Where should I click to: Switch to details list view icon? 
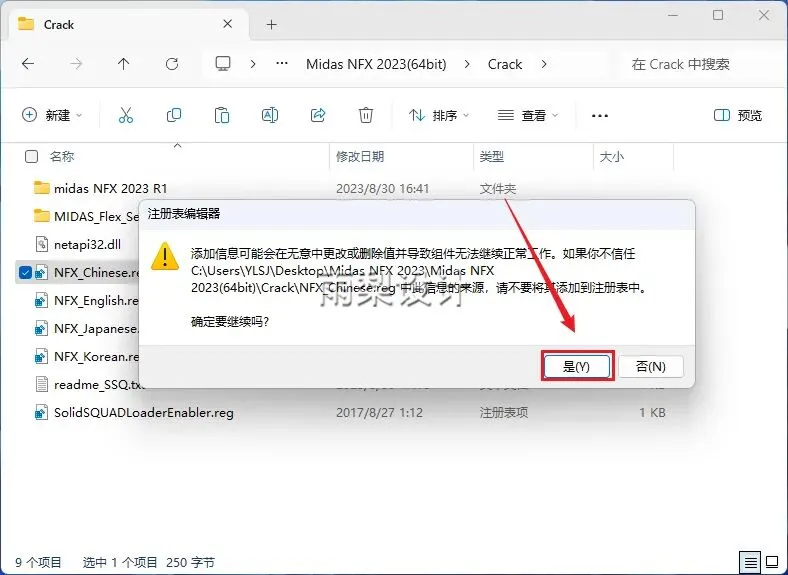point(751,562)
